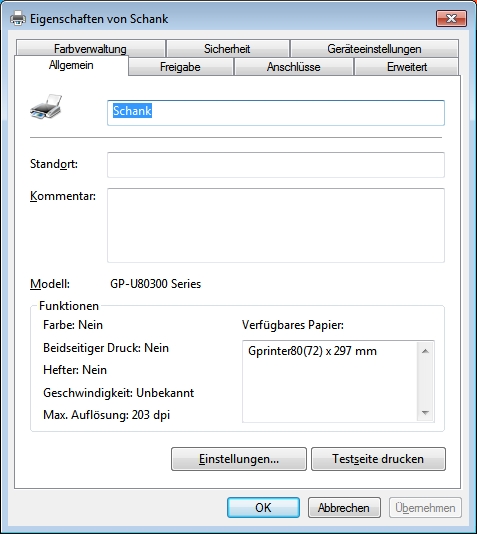Switch to the Anschlüsse tab

point(293,66)
